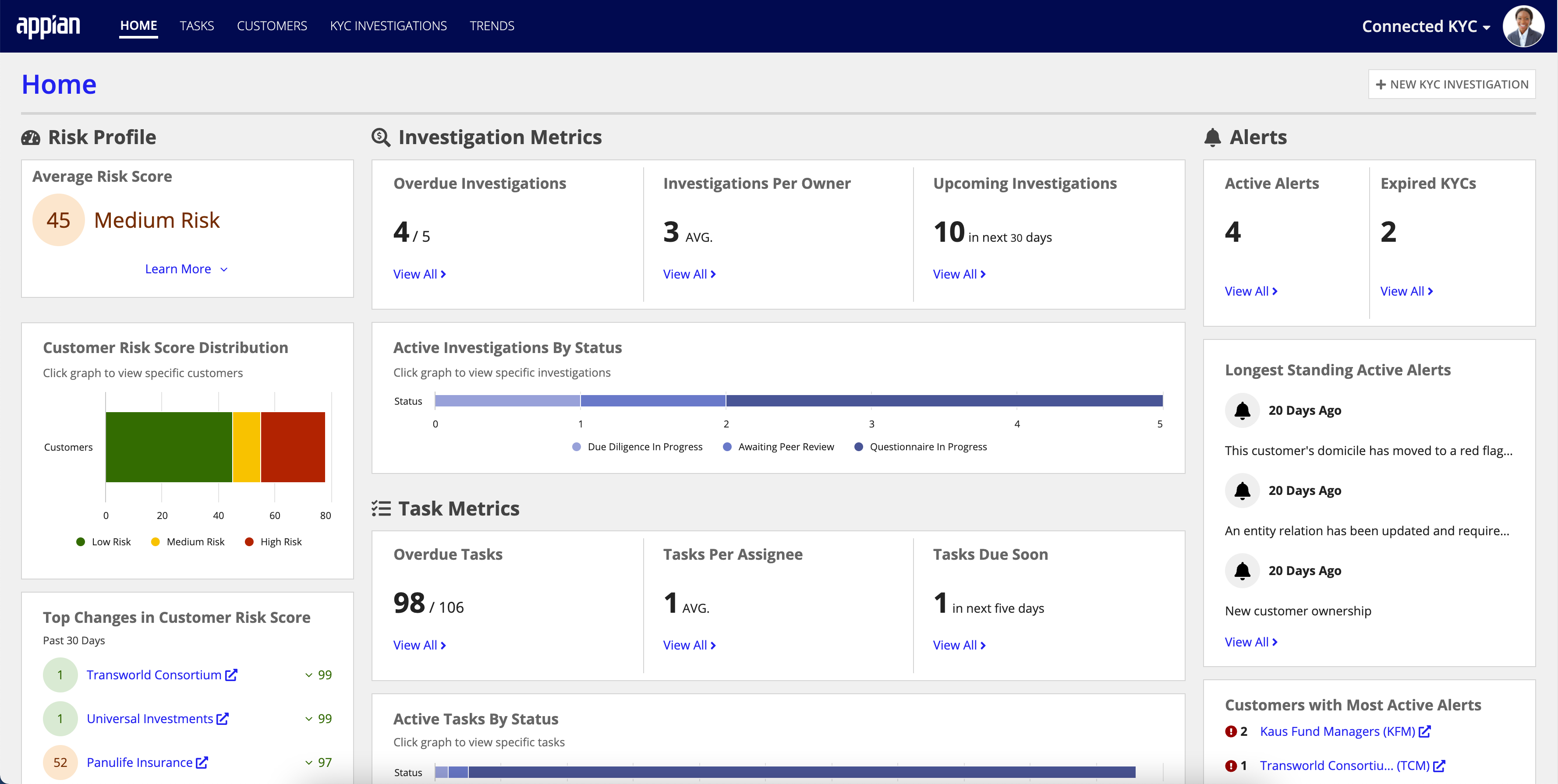This screenshot has height=784, width=1558.
Task: Expand Learn More under Average Risk Score
Action: coord(186,269)
